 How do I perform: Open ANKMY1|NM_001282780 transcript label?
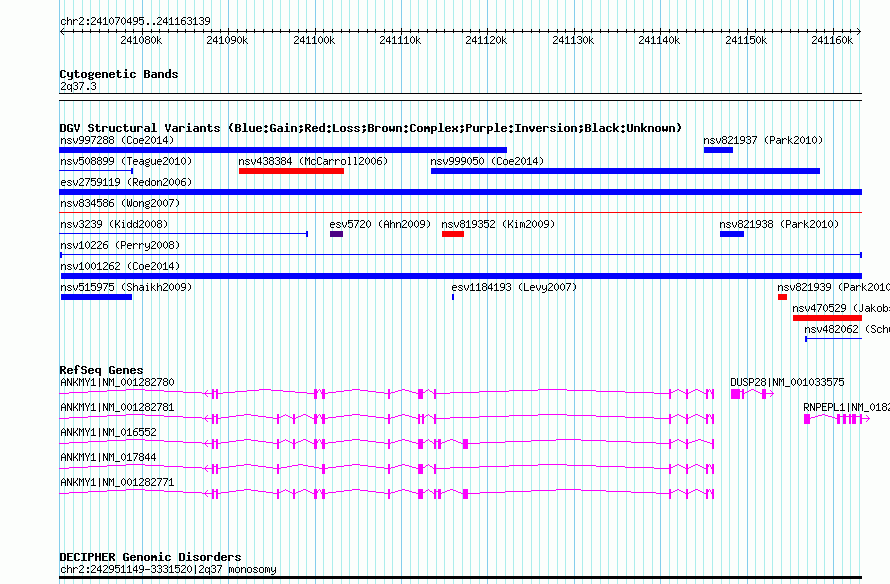(x=117, y=383)
